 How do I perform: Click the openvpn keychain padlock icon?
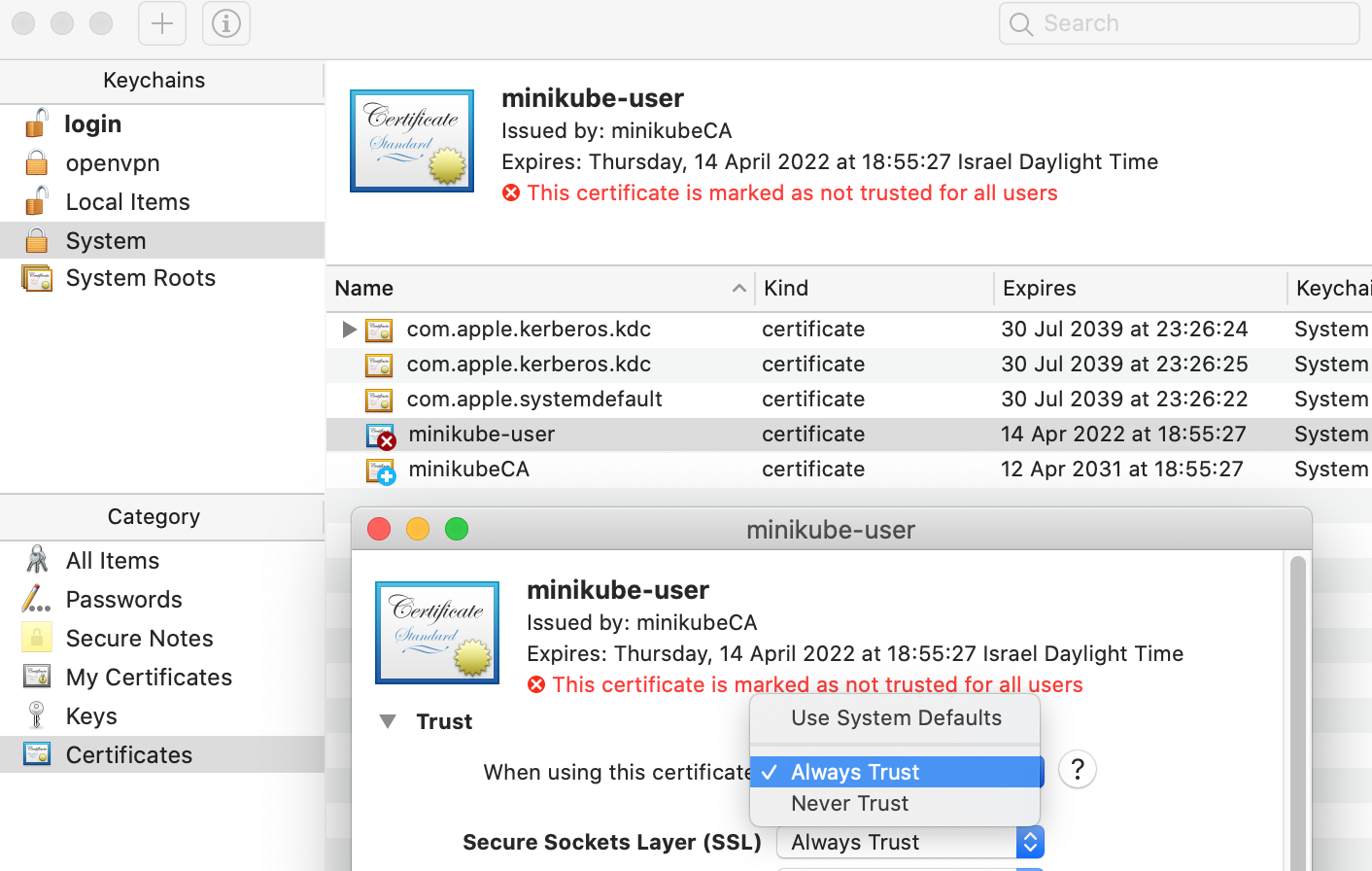[x=37, y=162]
